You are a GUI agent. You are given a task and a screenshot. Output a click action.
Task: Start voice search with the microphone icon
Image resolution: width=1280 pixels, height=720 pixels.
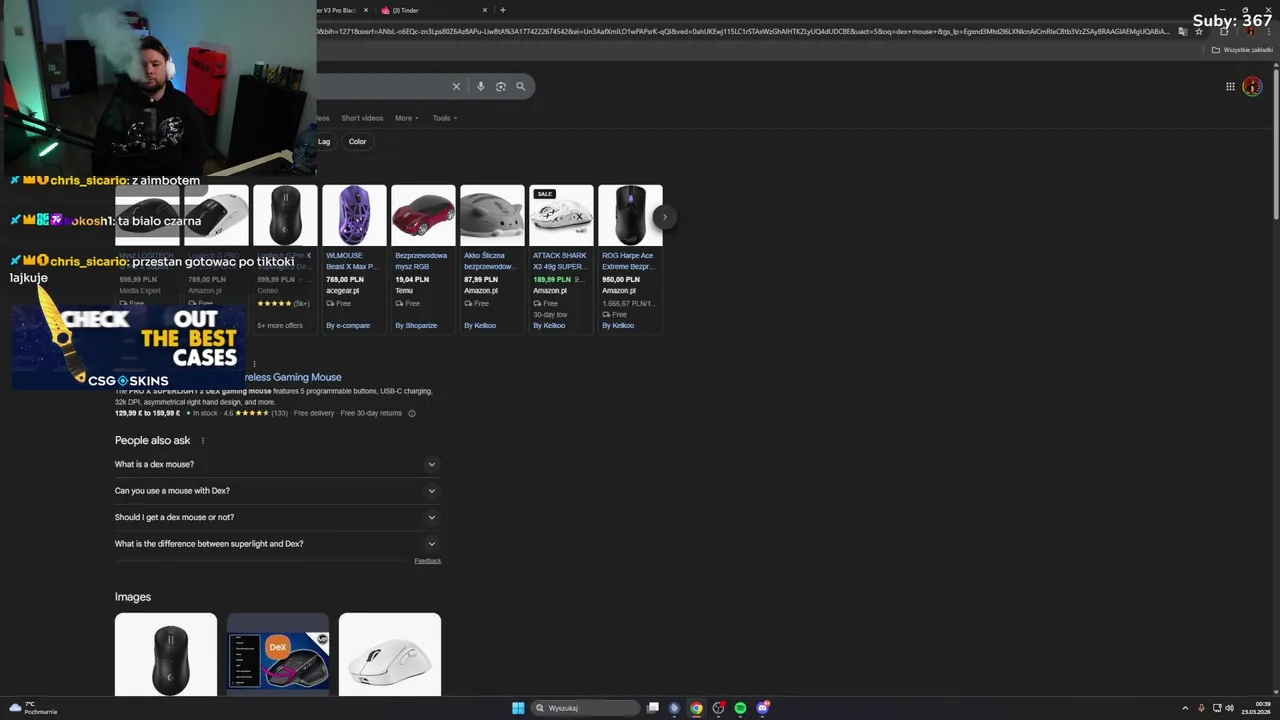[x=481, y=86]
